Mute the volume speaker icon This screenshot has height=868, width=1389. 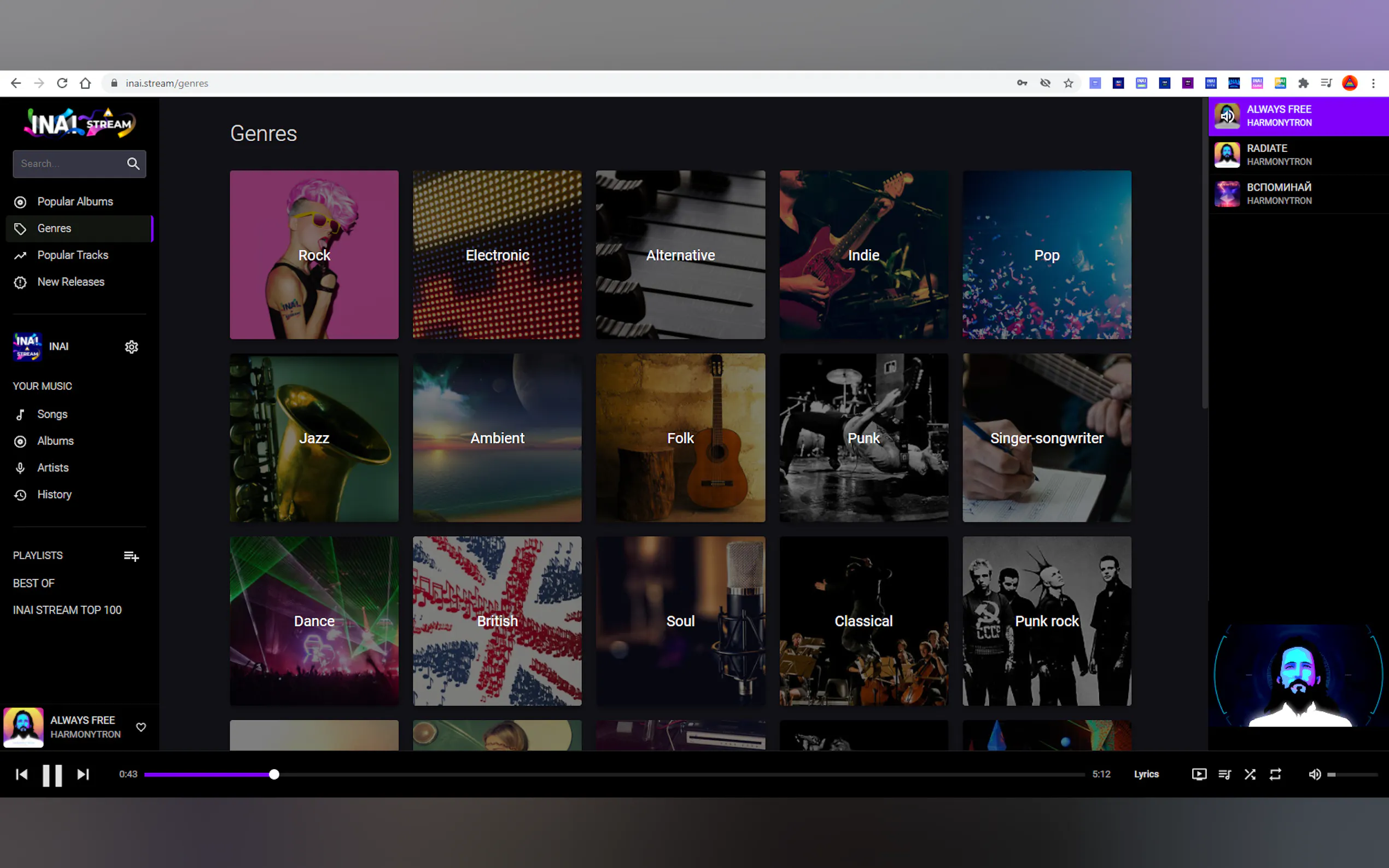1314,775
